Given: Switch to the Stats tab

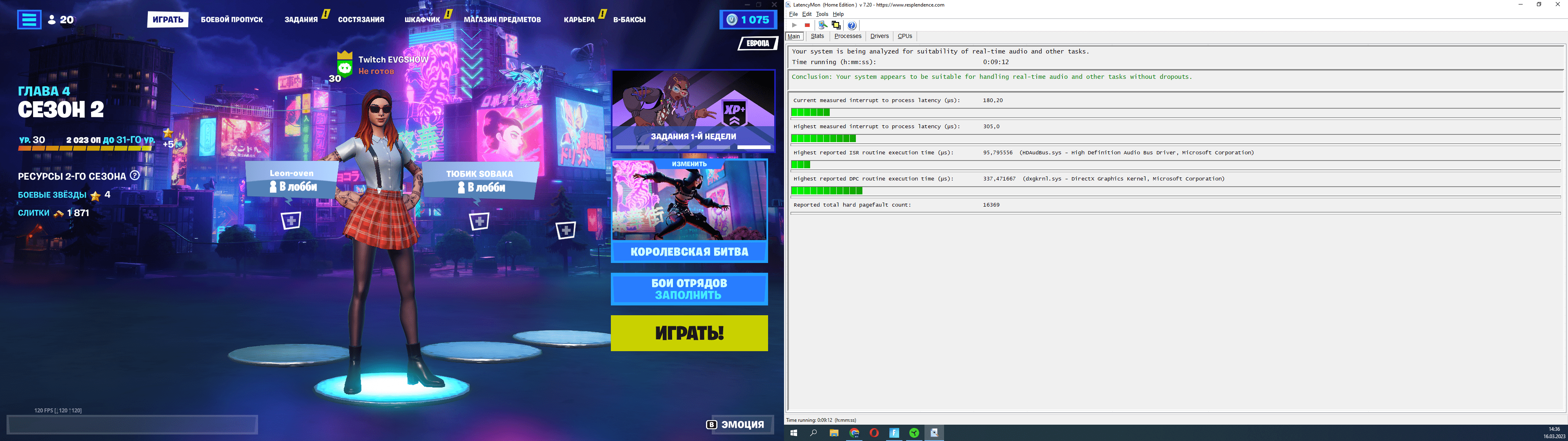Looking at the screenshot, I should point(817,36).
